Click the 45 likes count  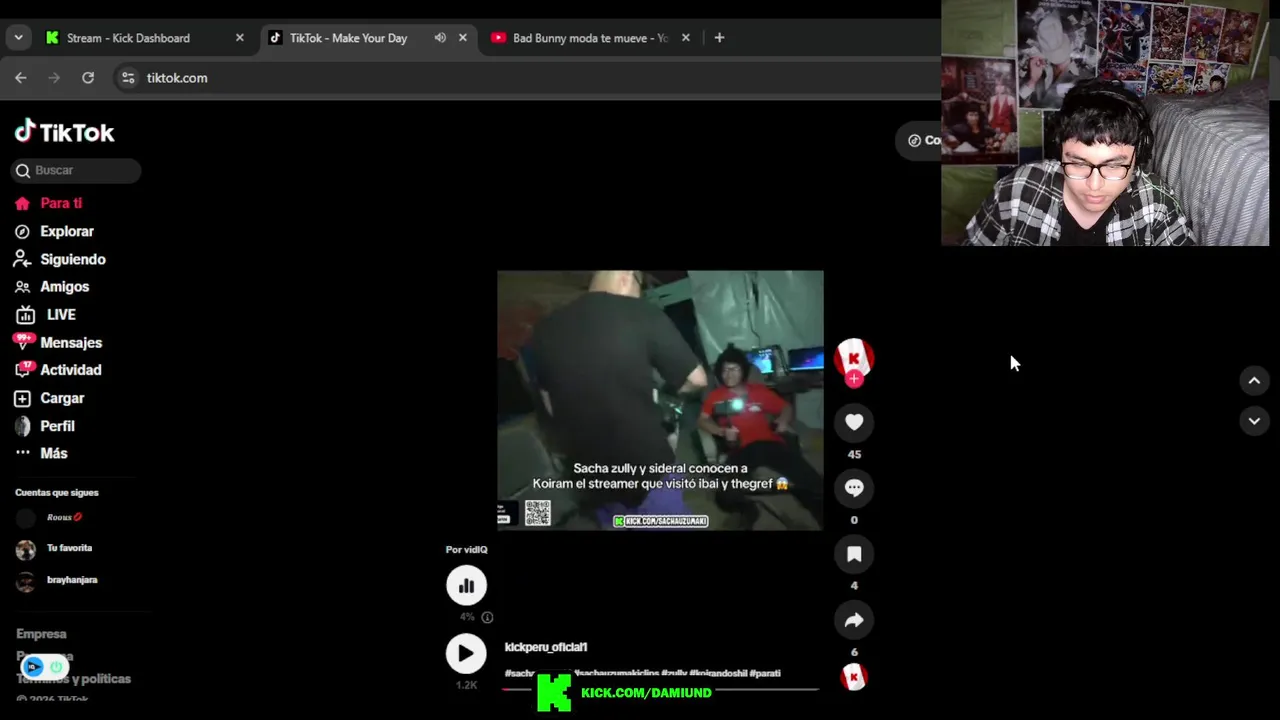854,454
